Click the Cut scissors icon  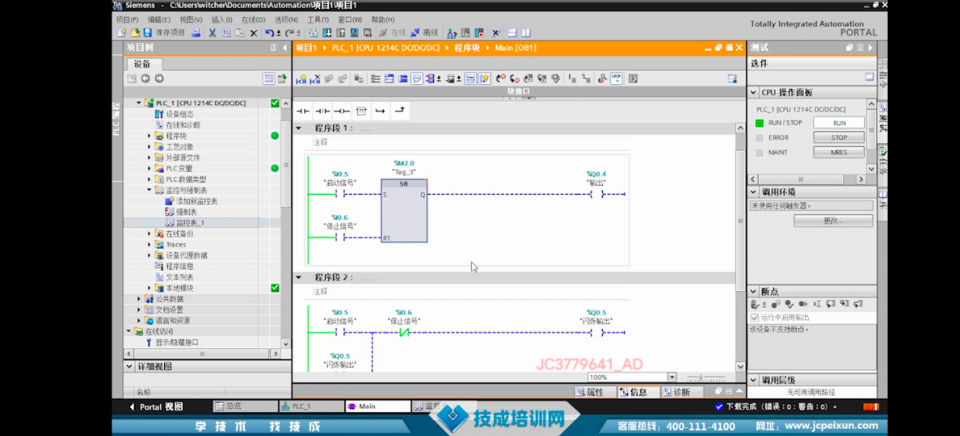pos(212,33)
